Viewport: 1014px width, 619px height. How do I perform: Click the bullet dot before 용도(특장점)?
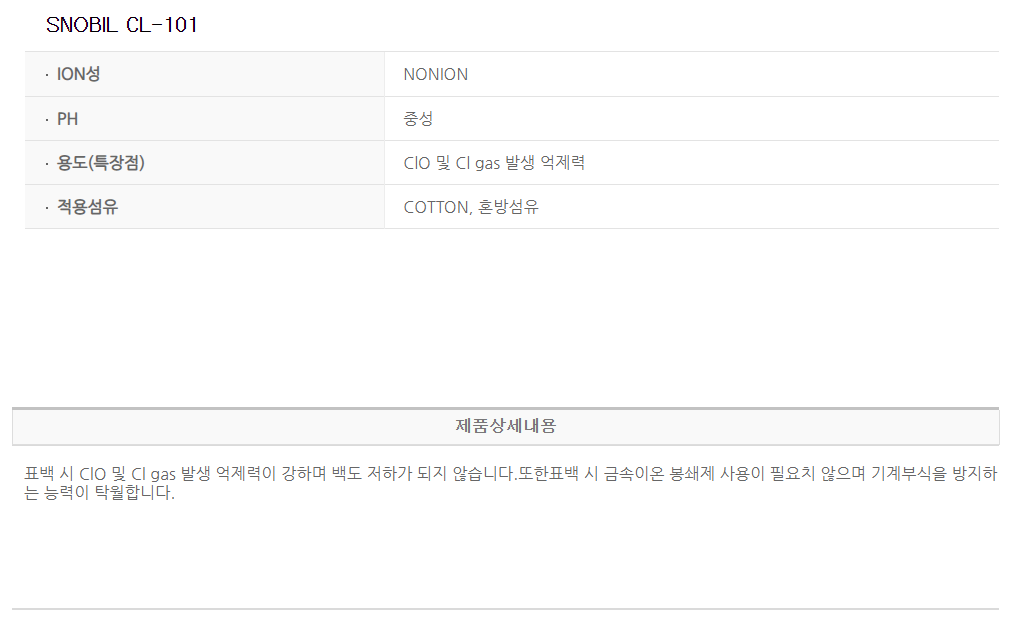coord(46,164)
